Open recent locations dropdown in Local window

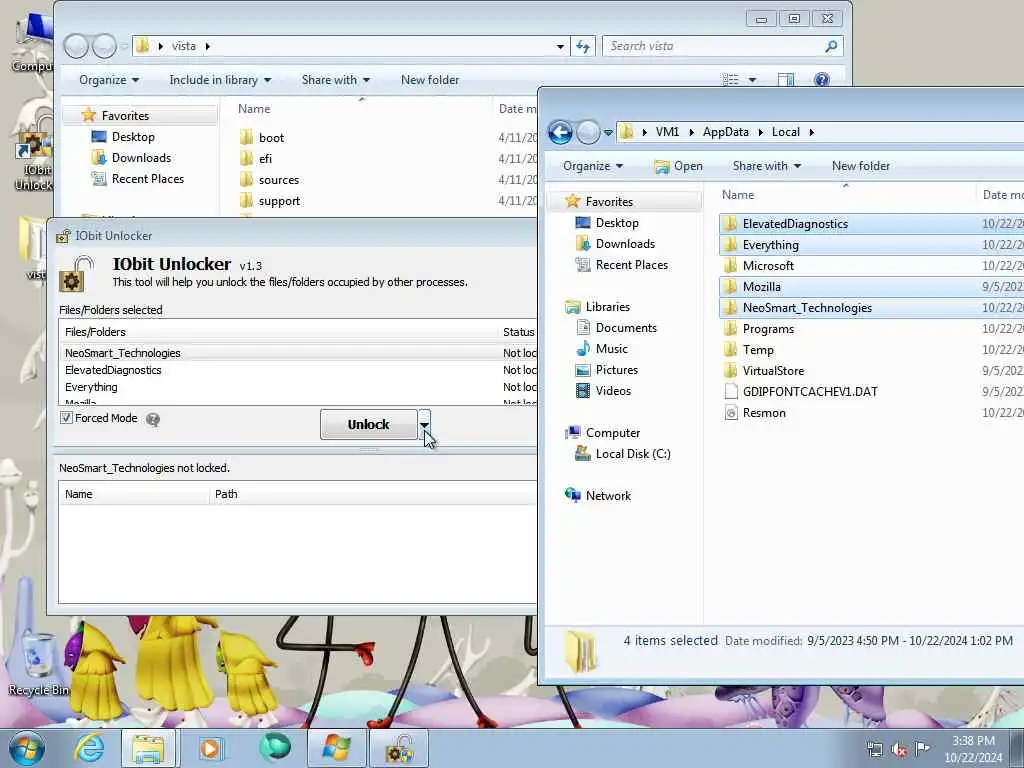tap(608, 133)
